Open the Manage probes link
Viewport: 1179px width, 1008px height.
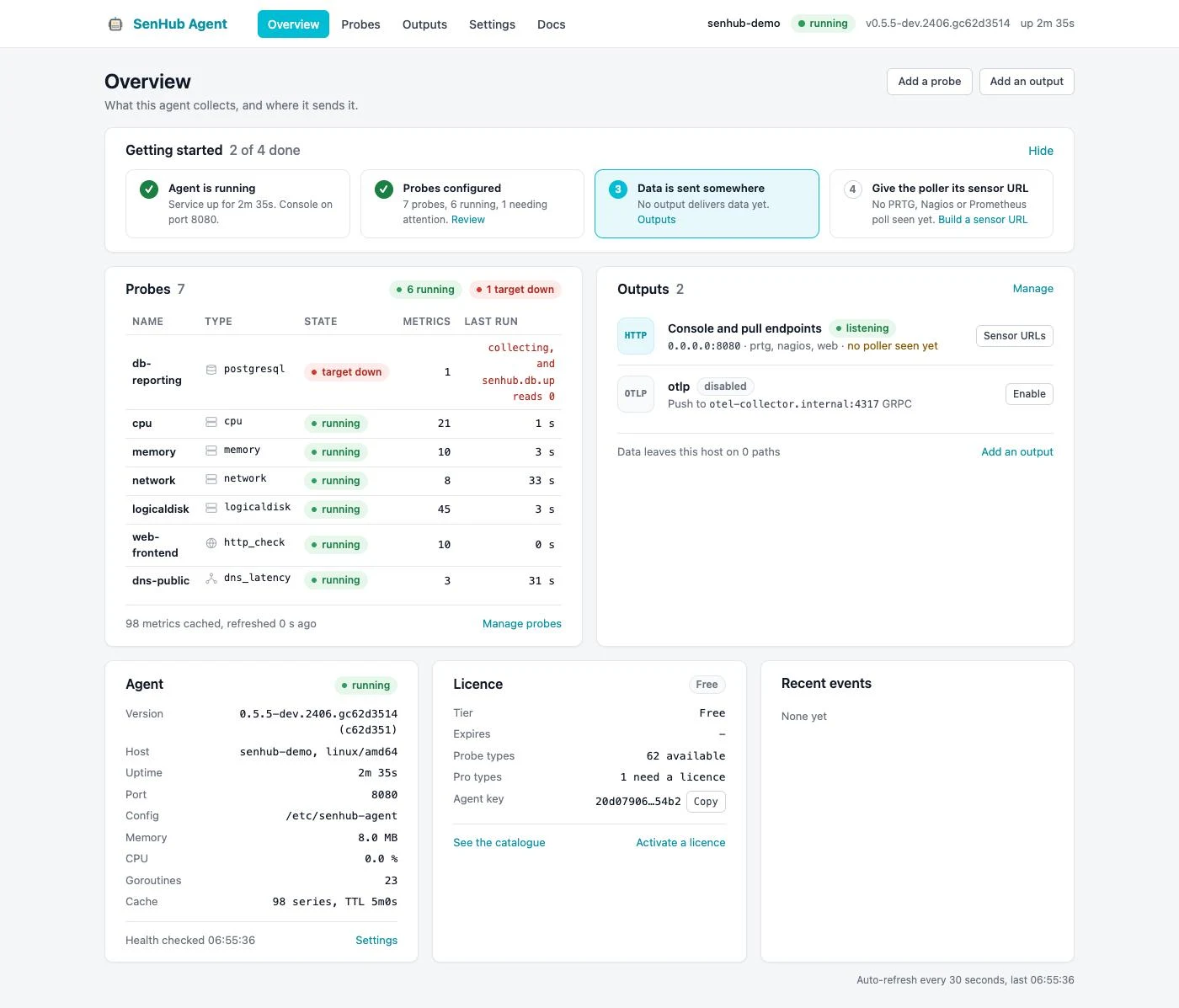(522, 624)
